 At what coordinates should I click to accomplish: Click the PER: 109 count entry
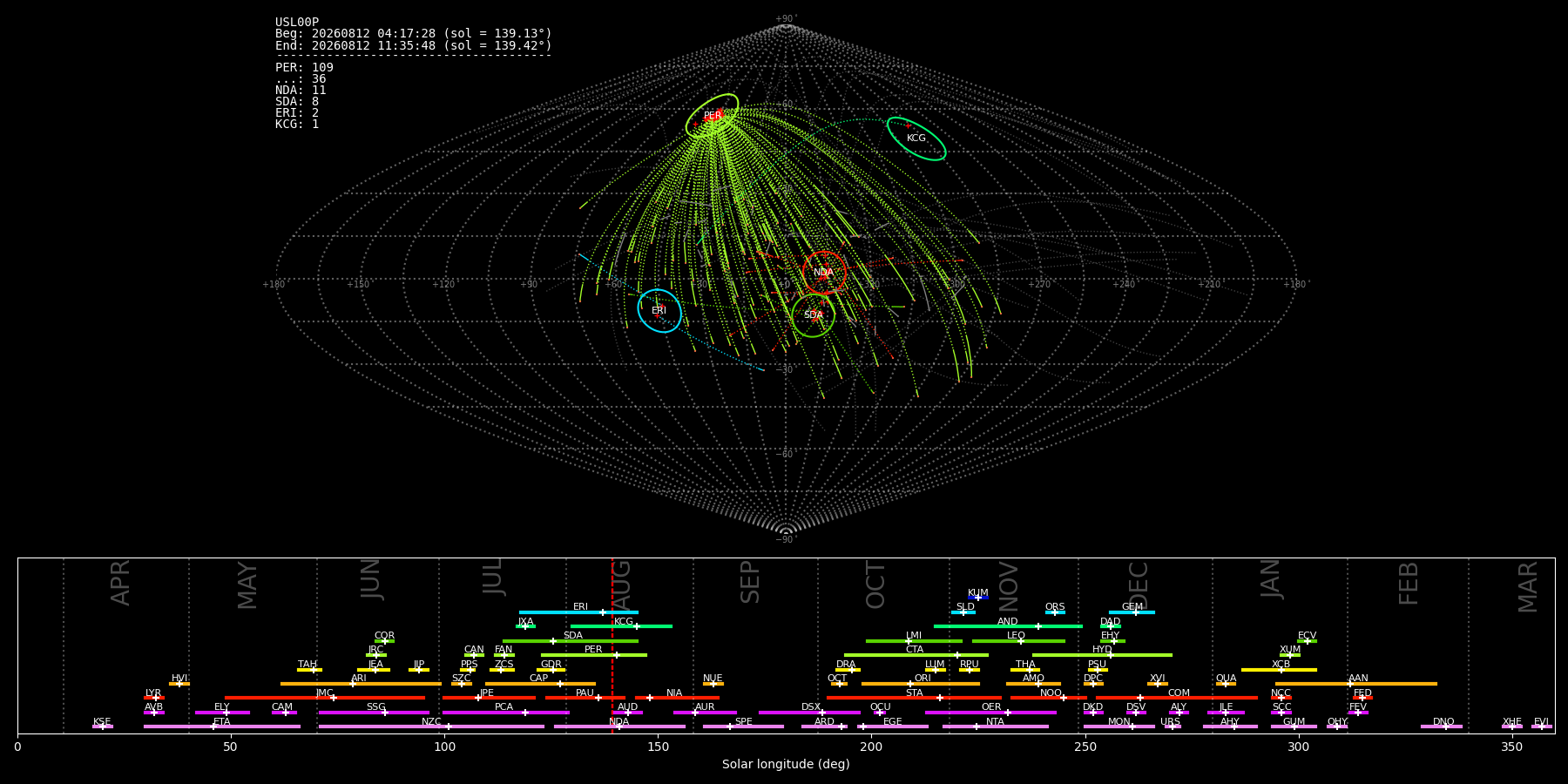tap(304, 68)
